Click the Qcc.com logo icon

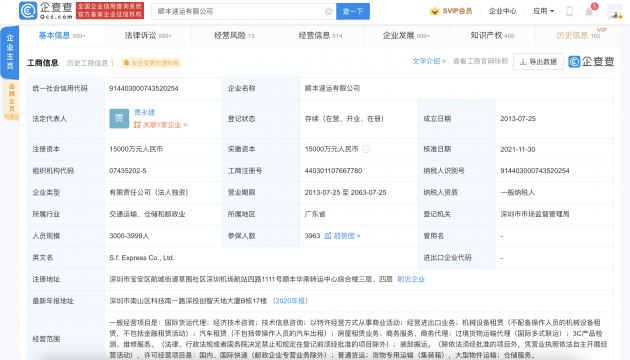[x=28, y=11]
